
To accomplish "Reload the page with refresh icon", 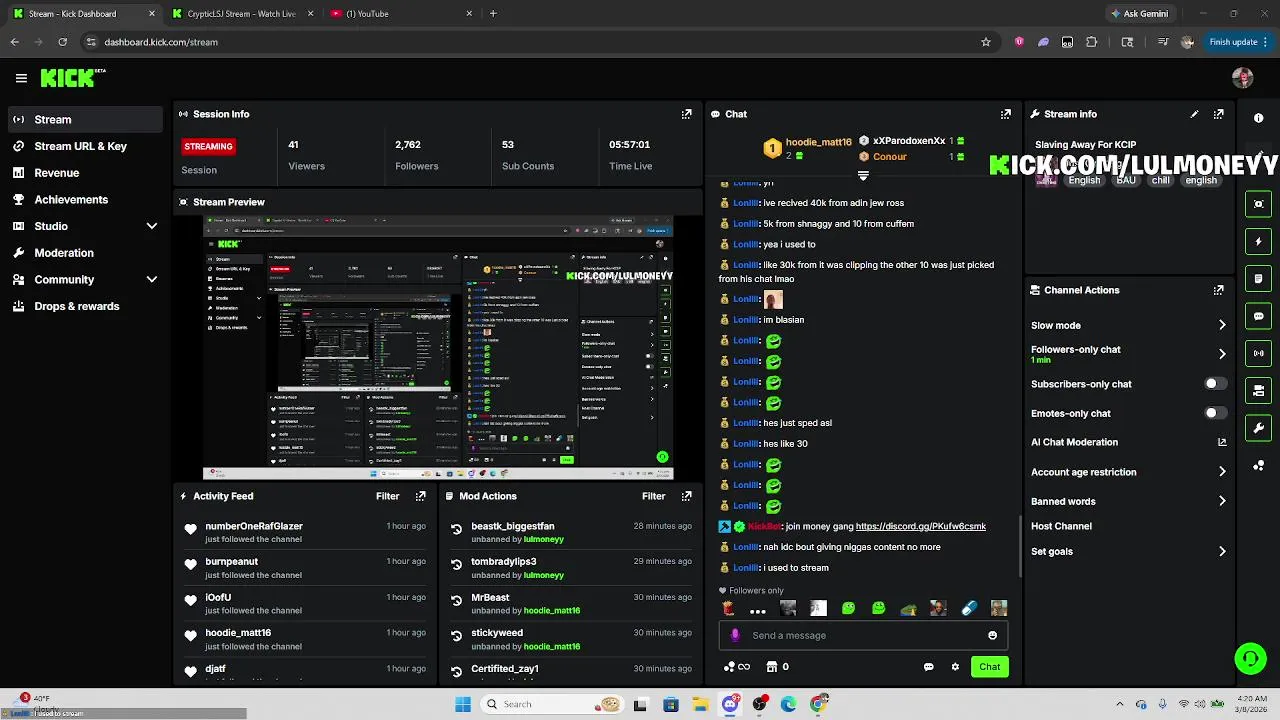I will (x=62, y=42).
